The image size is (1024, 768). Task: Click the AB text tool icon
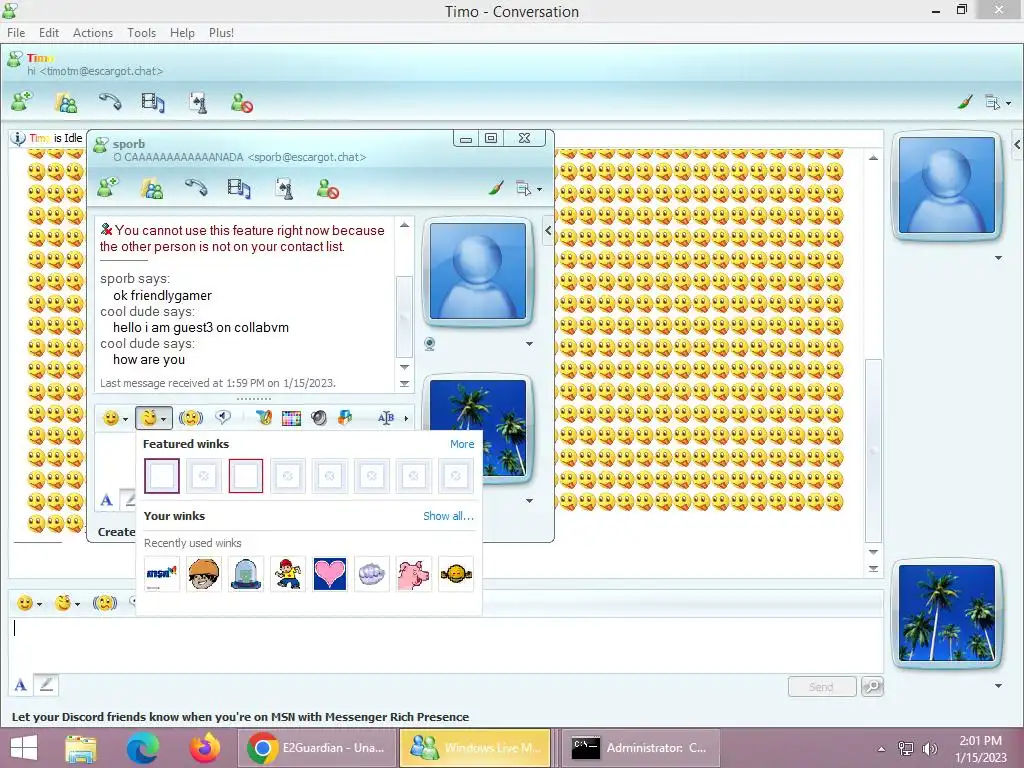386,418
